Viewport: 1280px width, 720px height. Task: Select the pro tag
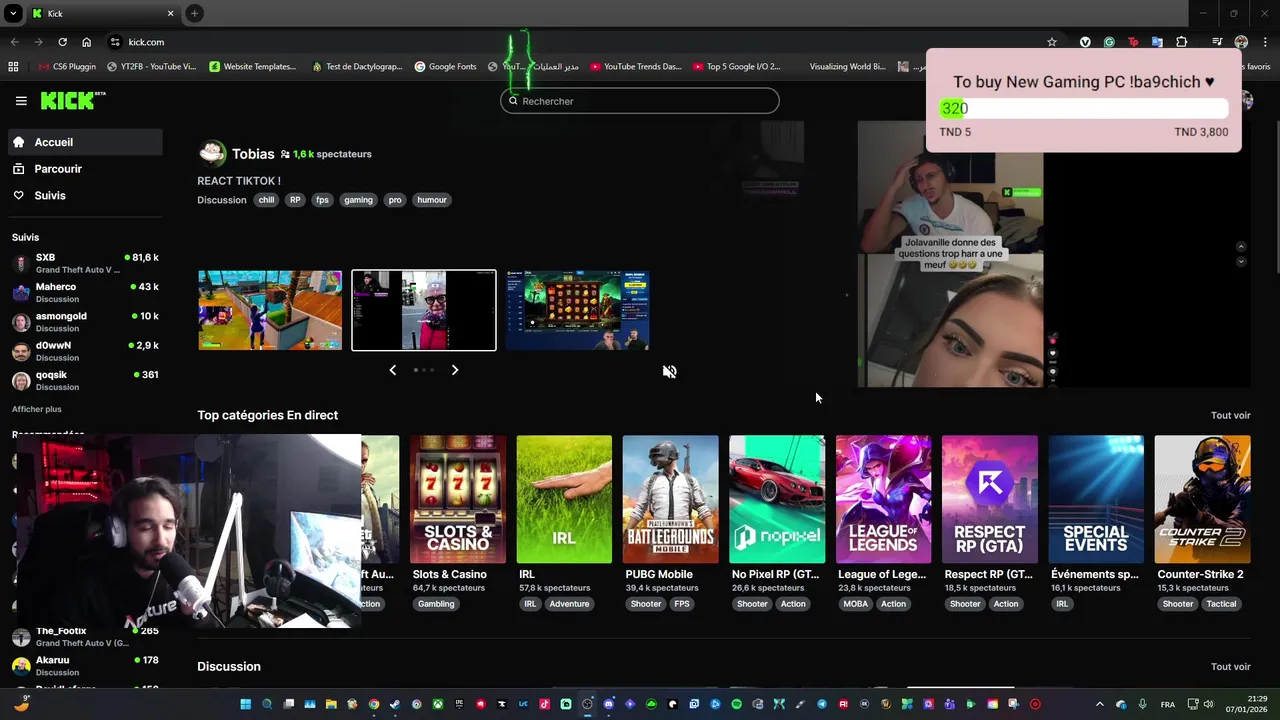point(395,200)
